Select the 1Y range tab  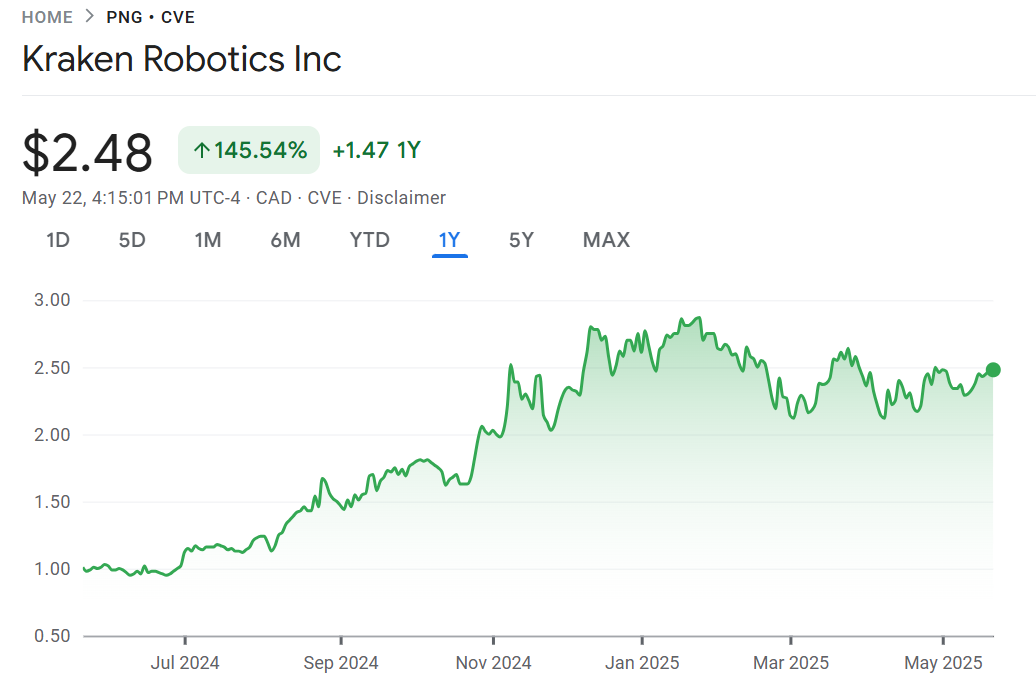[449, 240]
